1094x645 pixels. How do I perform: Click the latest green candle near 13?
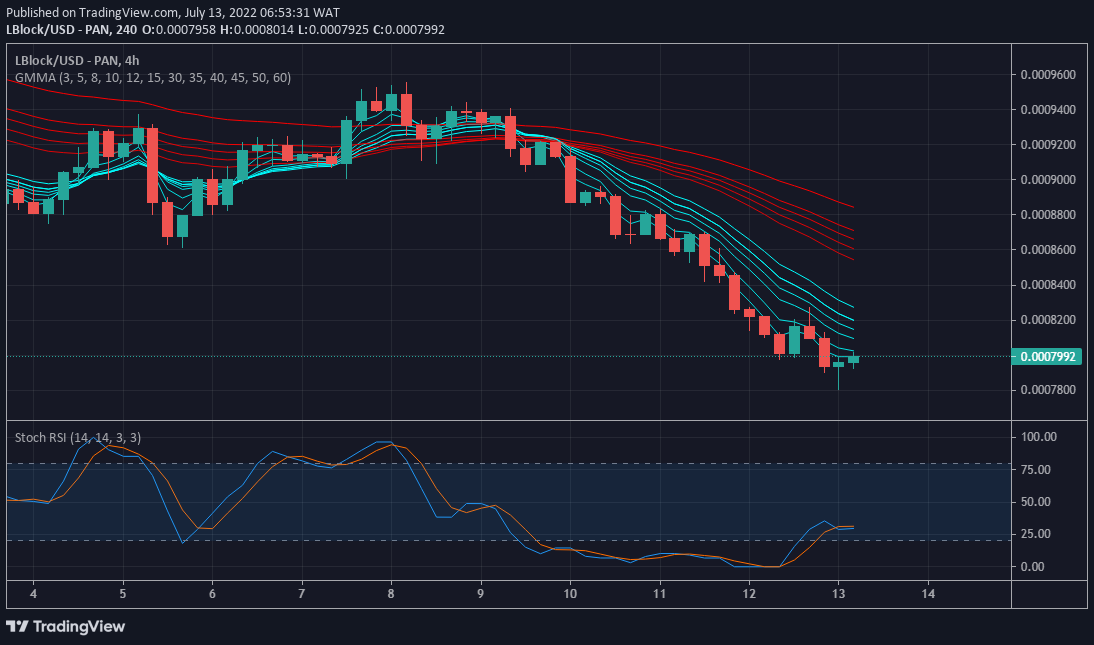click(x=853, y=359)
